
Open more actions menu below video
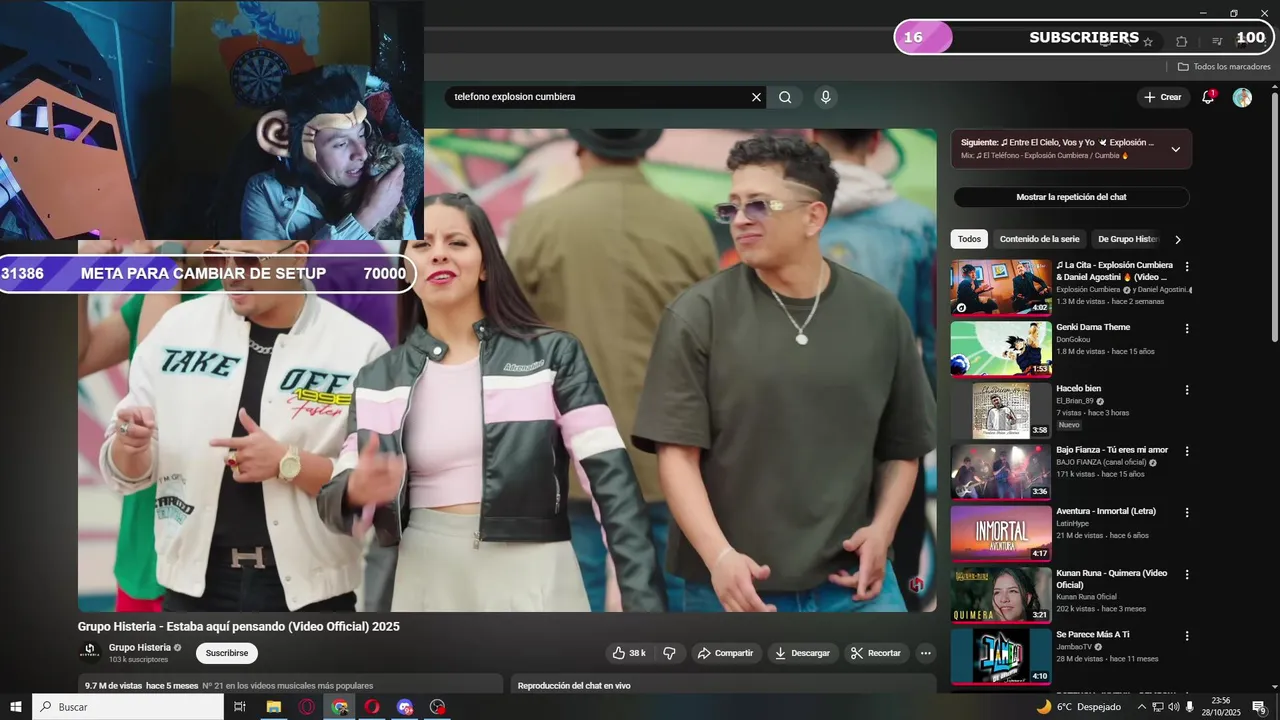[x=926, y=653]
